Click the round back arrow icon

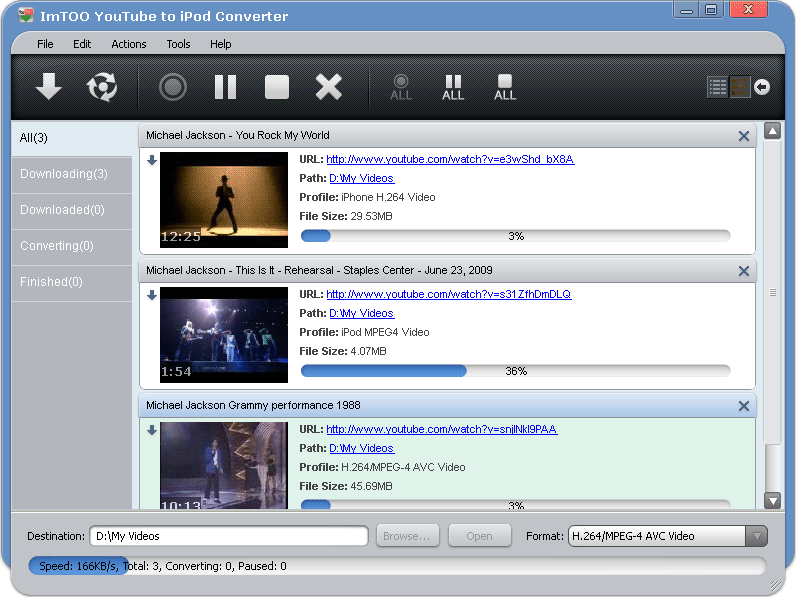point(761,87)
